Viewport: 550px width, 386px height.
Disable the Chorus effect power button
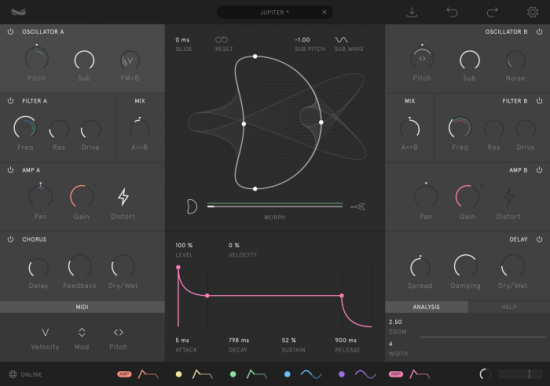(11, 239)
